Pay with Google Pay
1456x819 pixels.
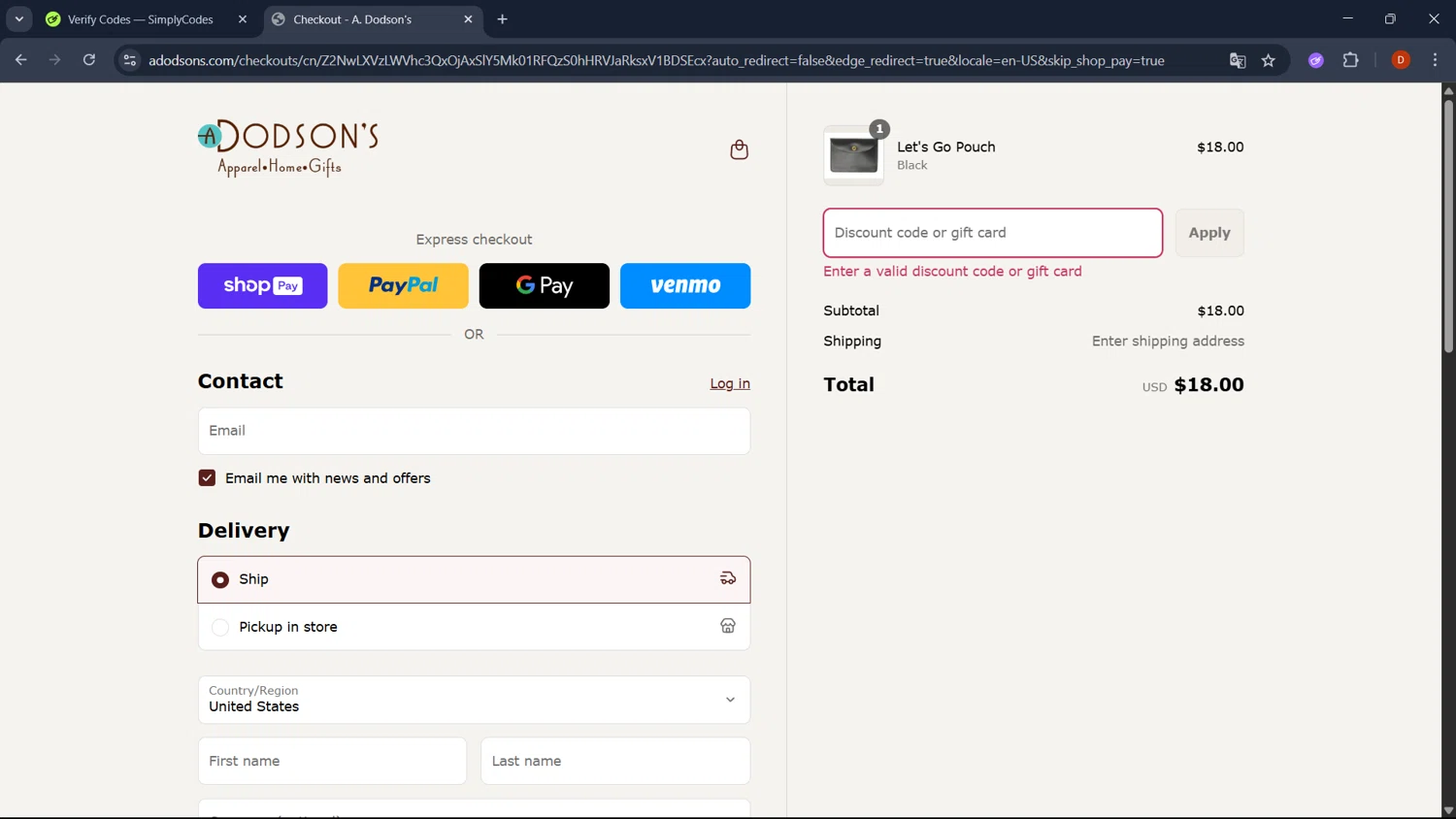point(545,285)
